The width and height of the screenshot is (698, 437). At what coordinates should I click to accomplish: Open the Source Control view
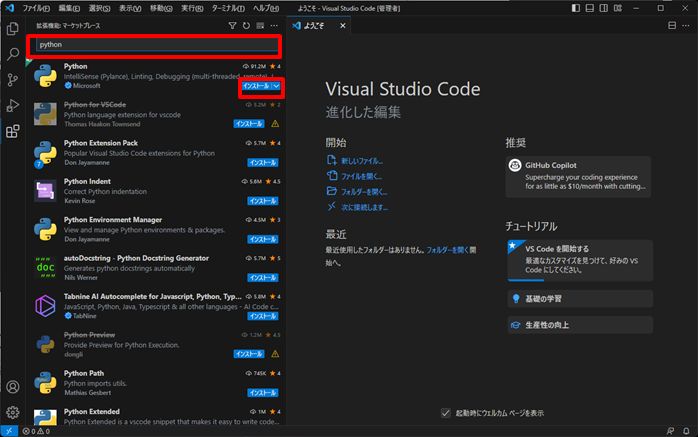tap(12, 80)
